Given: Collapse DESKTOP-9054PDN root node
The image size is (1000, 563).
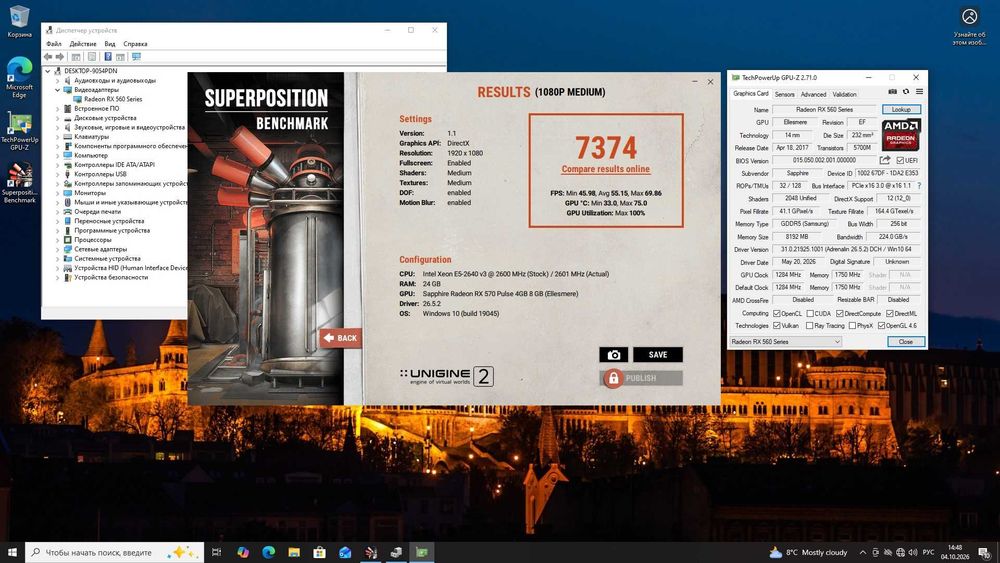Looking at the screenshot, I should coord(48,71).
